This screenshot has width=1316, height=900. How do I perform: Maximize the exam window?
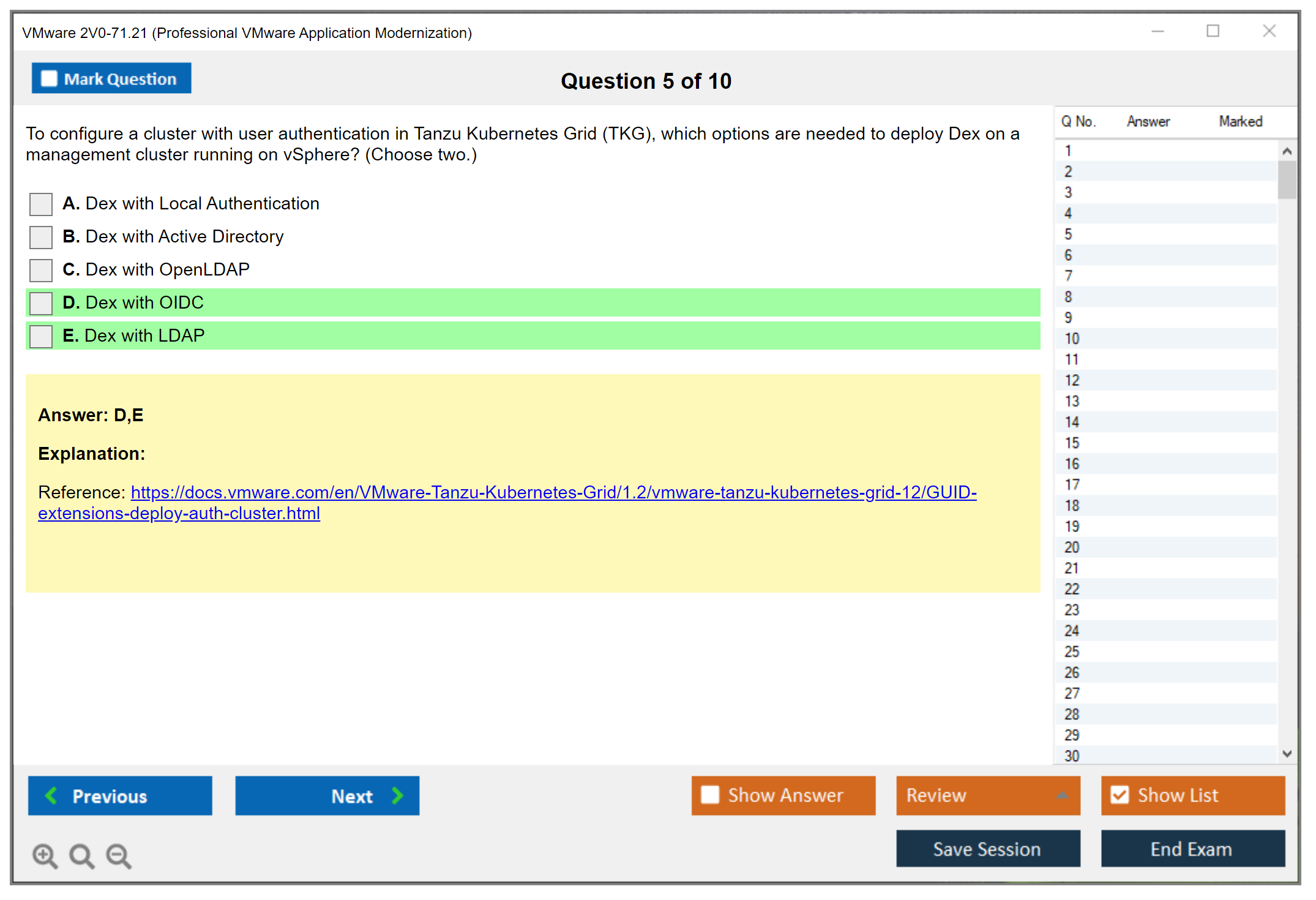(1213, 31)
